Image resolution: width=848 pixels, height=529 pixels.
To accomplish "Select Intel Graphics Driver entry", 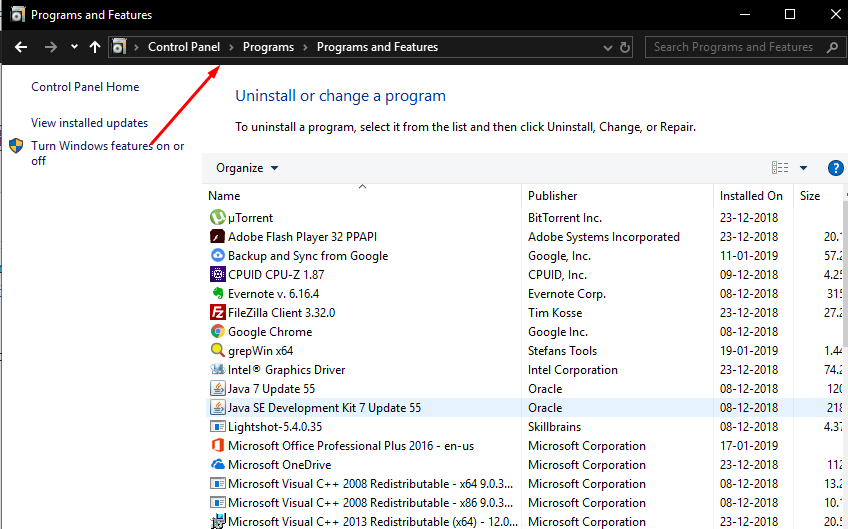I will coord(286,369).
